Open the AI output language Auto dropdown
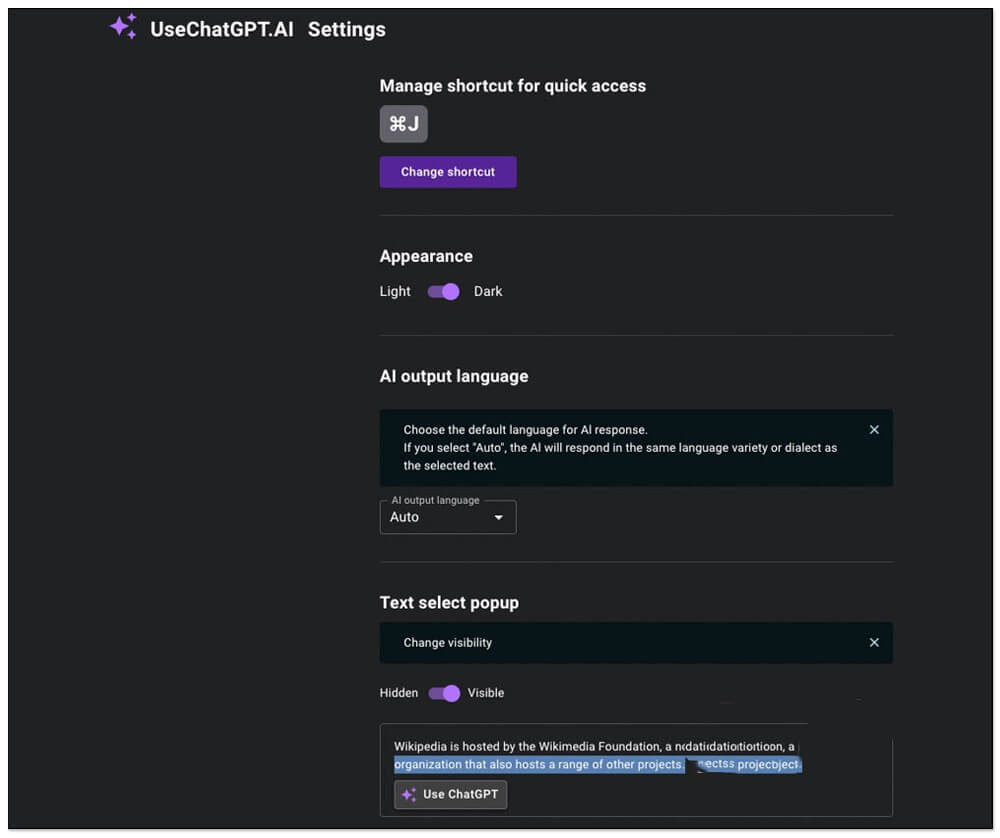This screenshot has height=838, width=1000. point(448,517)
